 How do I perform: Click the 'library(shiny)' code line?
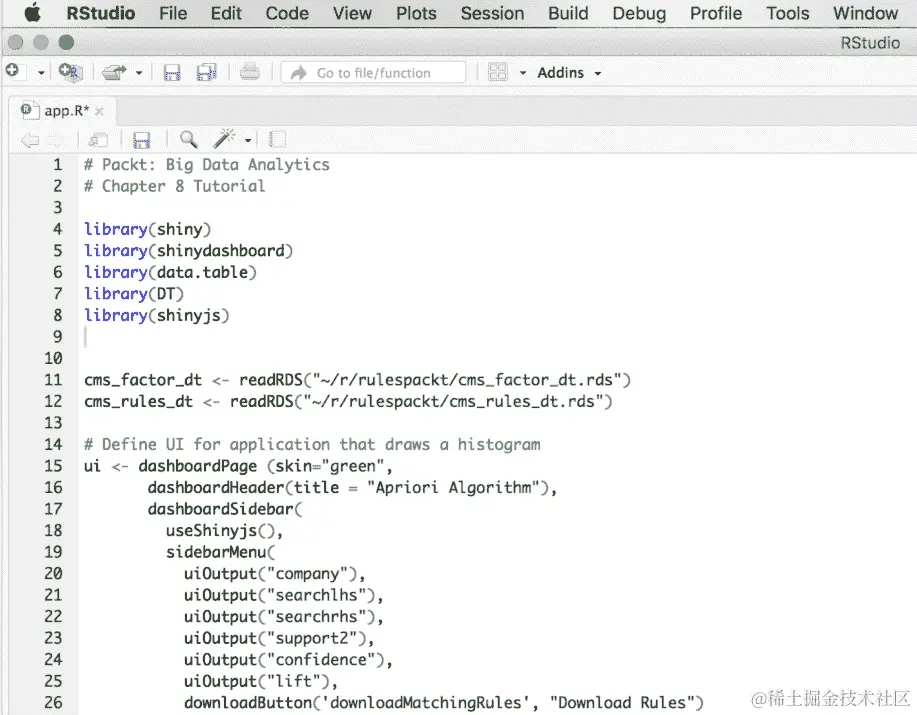pyautogui.click(x=147, y=229)
